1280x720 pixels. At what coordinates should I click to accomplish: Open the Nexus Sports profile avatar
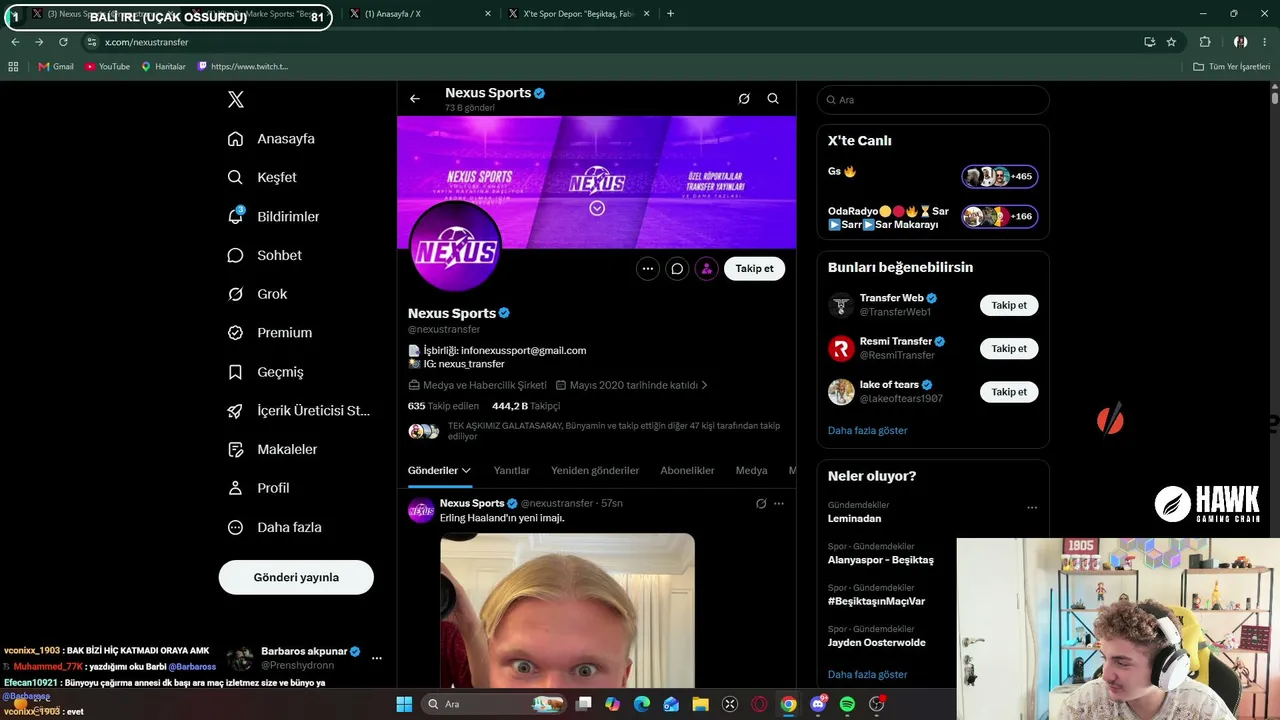(456, 249)
